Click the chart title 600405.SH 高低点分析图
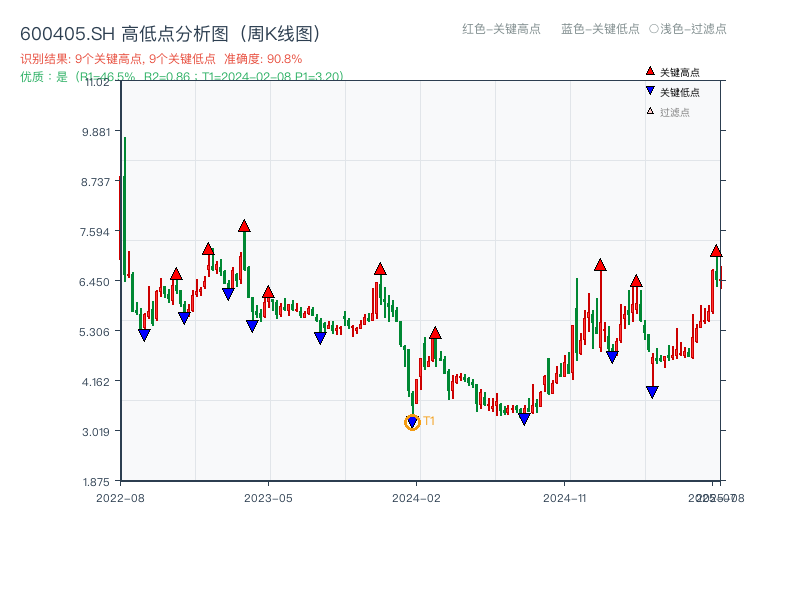This screenshot has width=800, height=600. (x=171, y=34)
